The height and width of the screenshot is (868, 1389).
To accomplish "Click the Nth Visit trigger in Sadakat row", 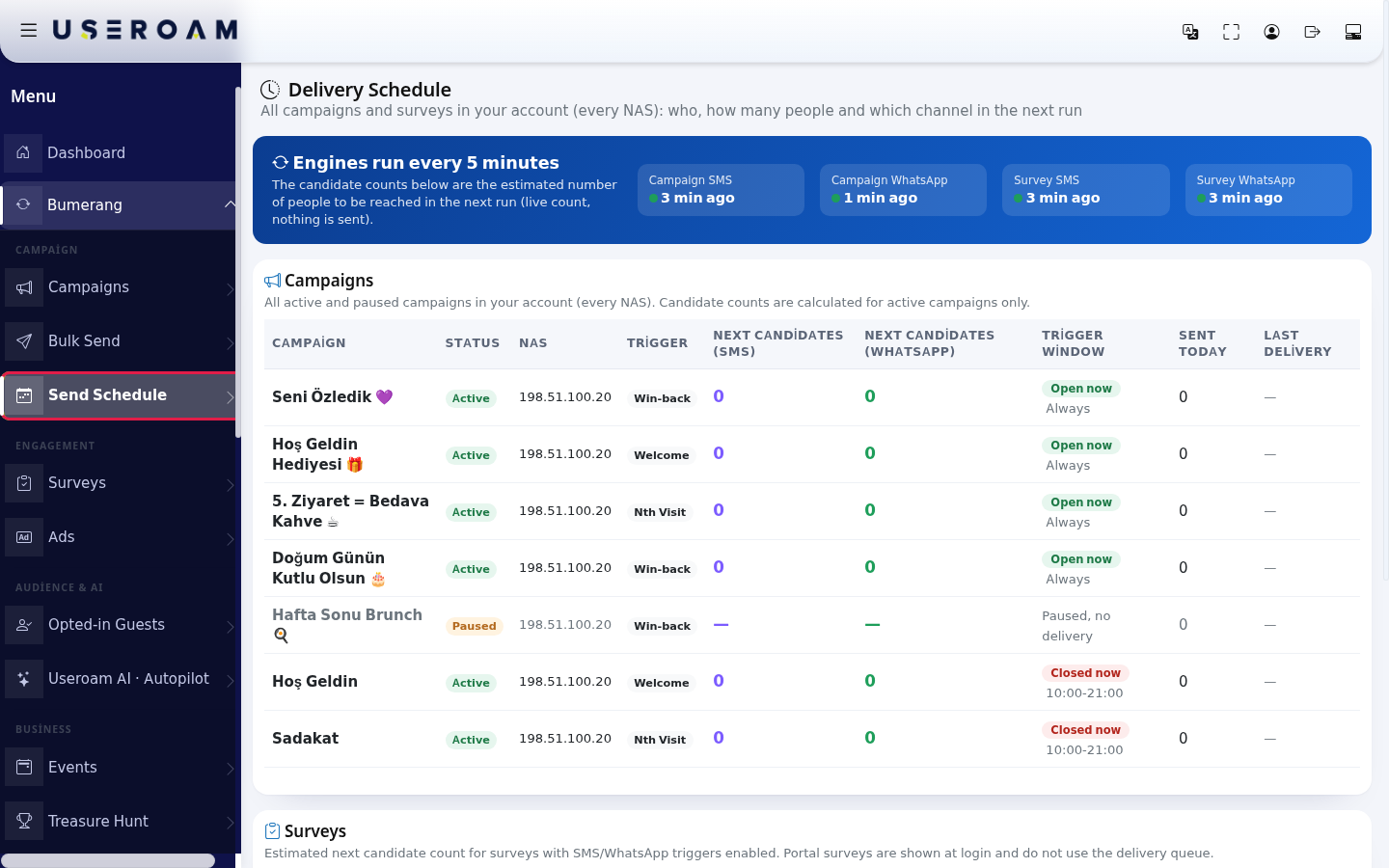I will [x=660, y=740].
